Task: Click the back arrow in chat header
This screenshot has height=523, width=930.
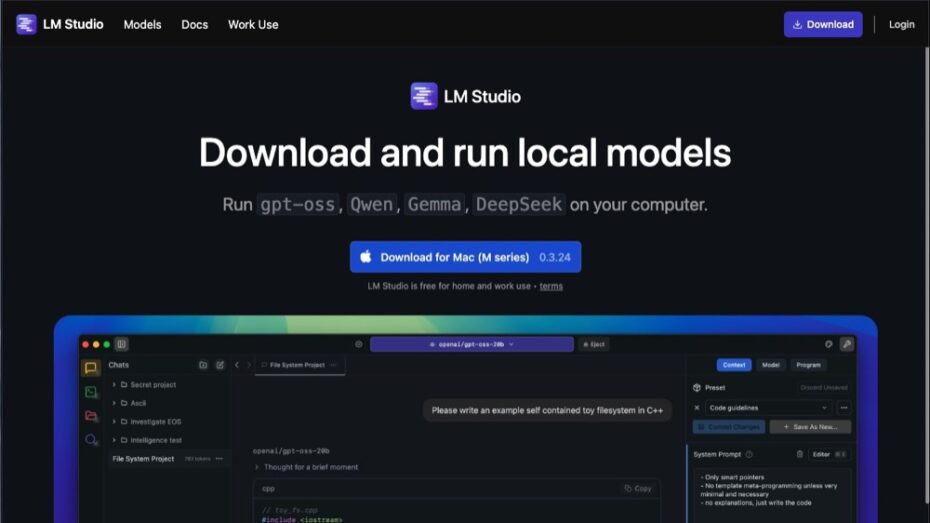Action: pos(237,365)
